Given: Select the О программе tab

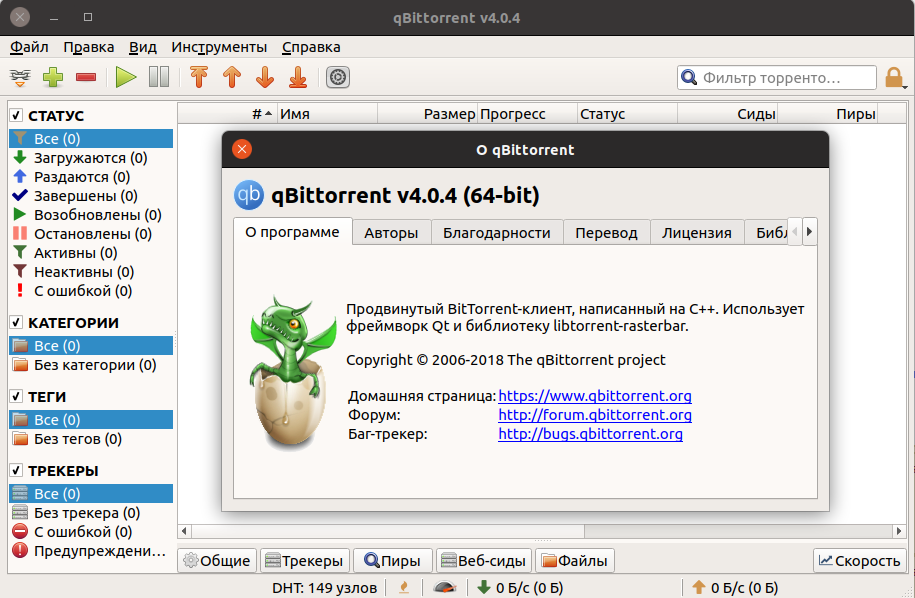Looking at the screenshot, I should coord(292,232).
